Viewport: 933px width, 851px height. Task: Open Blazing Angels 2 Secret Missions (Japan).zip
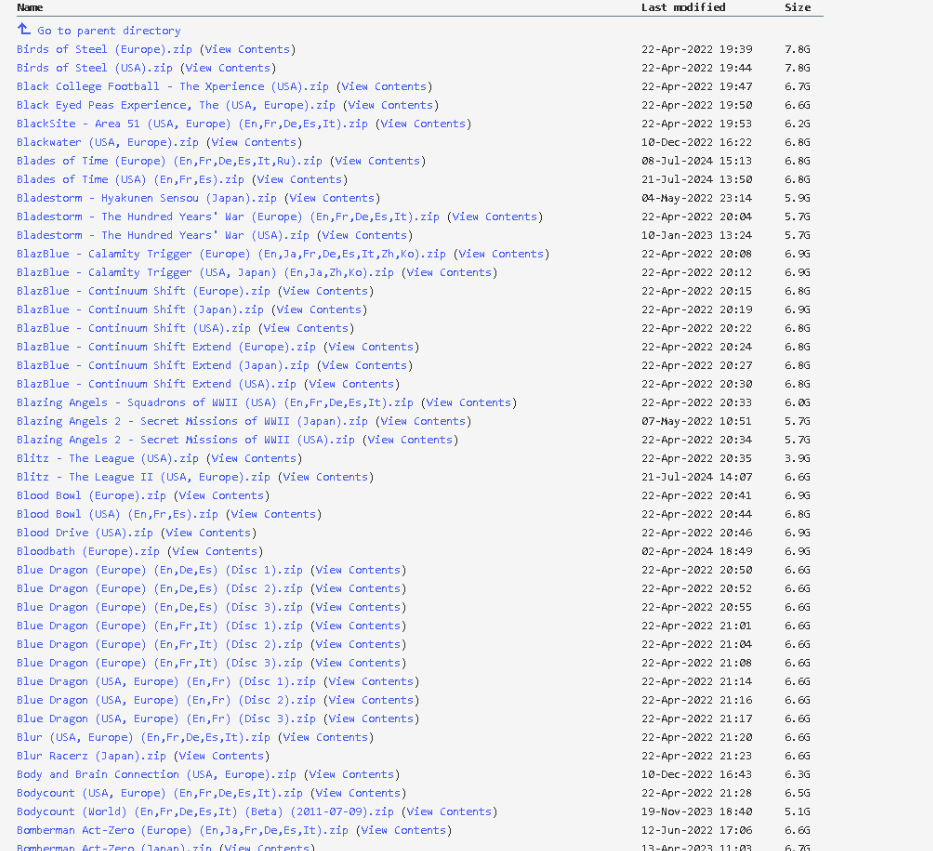(x=192, y=421)
